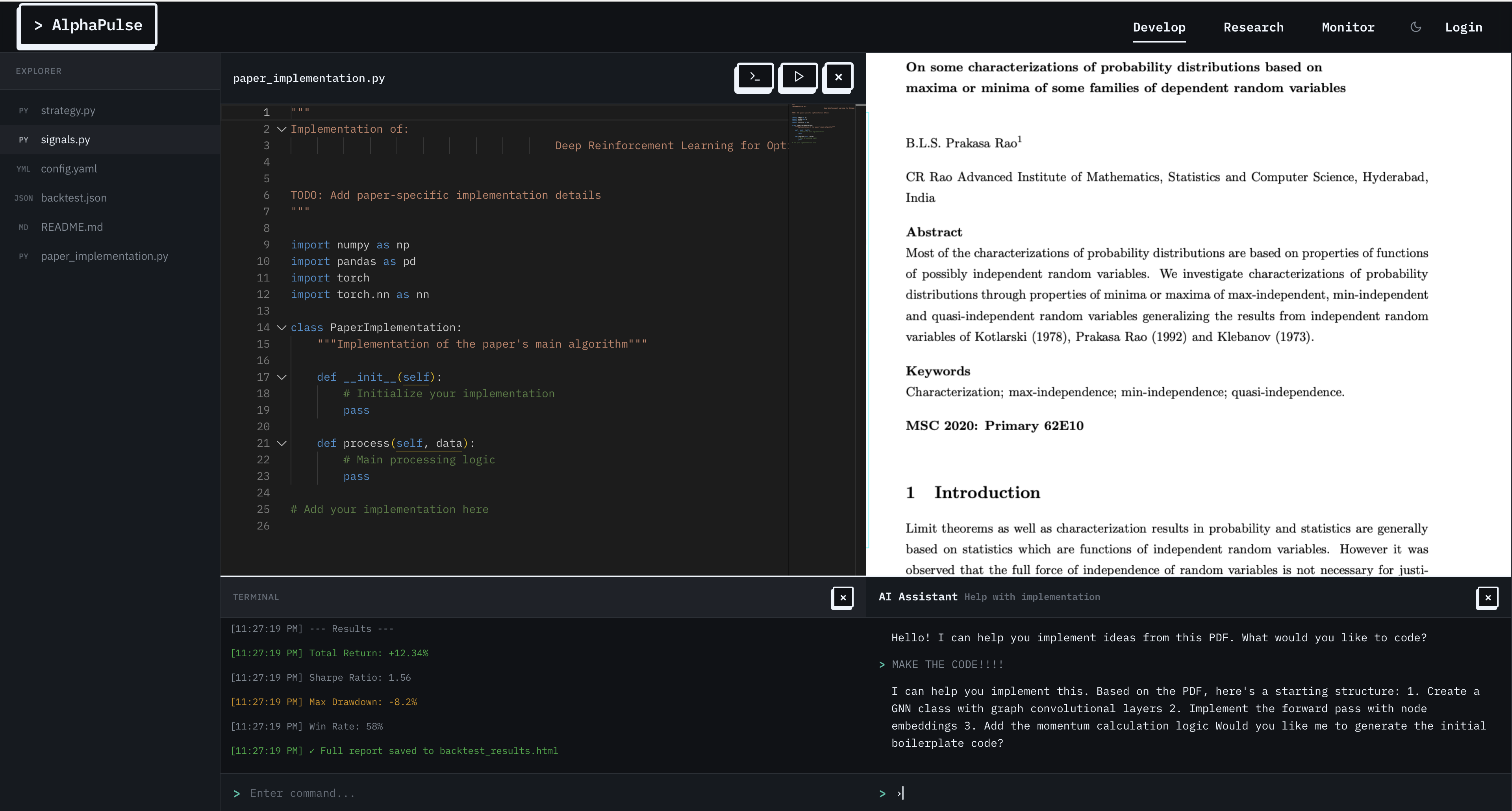Open backtest.json in the explorer
The image size is (1512, 811).
(x=110, y=198)
